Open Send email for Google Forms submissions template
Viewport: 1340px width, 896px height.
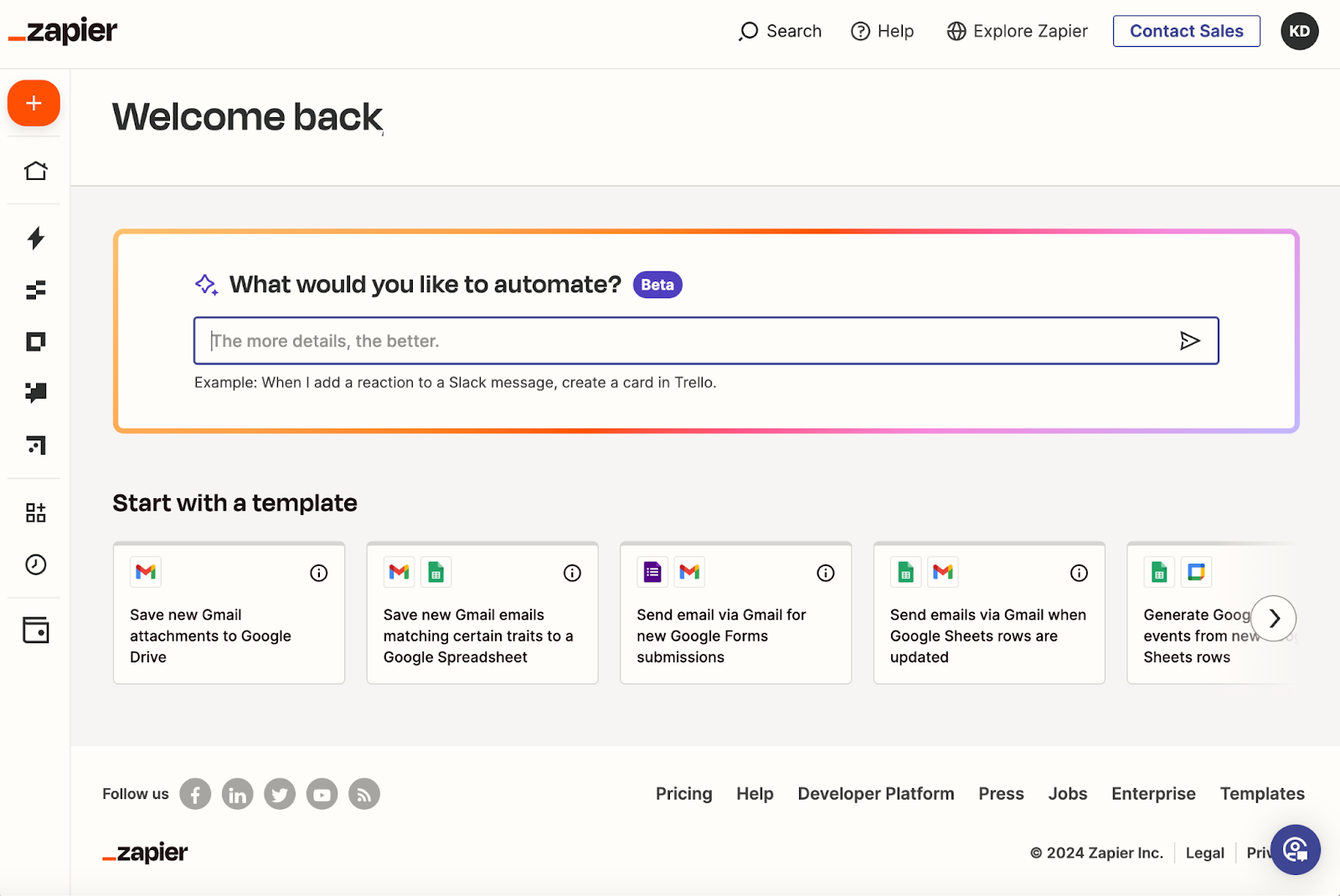(x=735, y=613)
